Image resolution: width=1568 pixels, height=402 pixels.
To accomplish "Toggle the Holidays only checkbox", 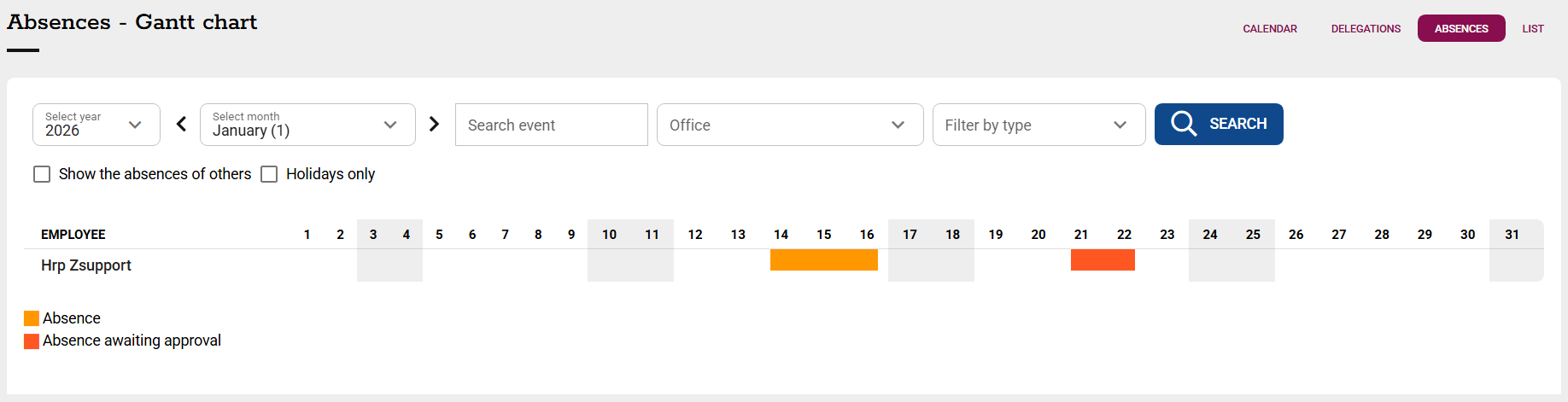I will 269,174.
